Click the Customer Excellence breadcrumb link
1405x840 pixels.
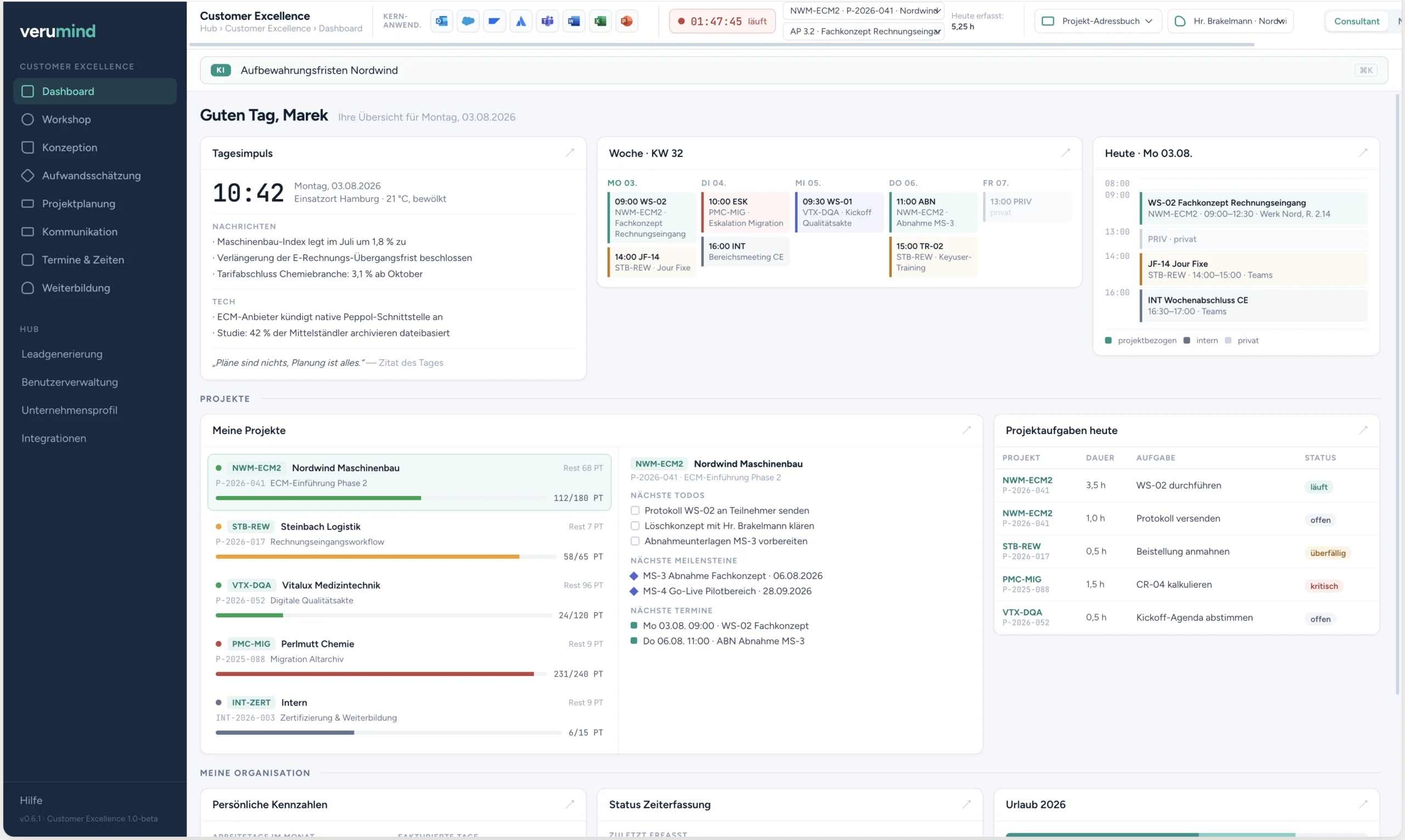[268, 29]
